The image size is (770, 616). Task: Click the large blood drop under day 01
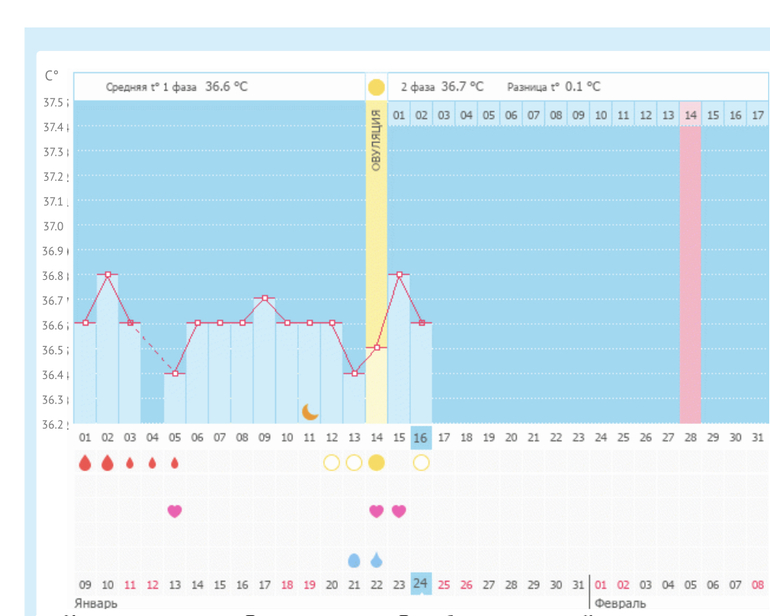tap(85, 463)
